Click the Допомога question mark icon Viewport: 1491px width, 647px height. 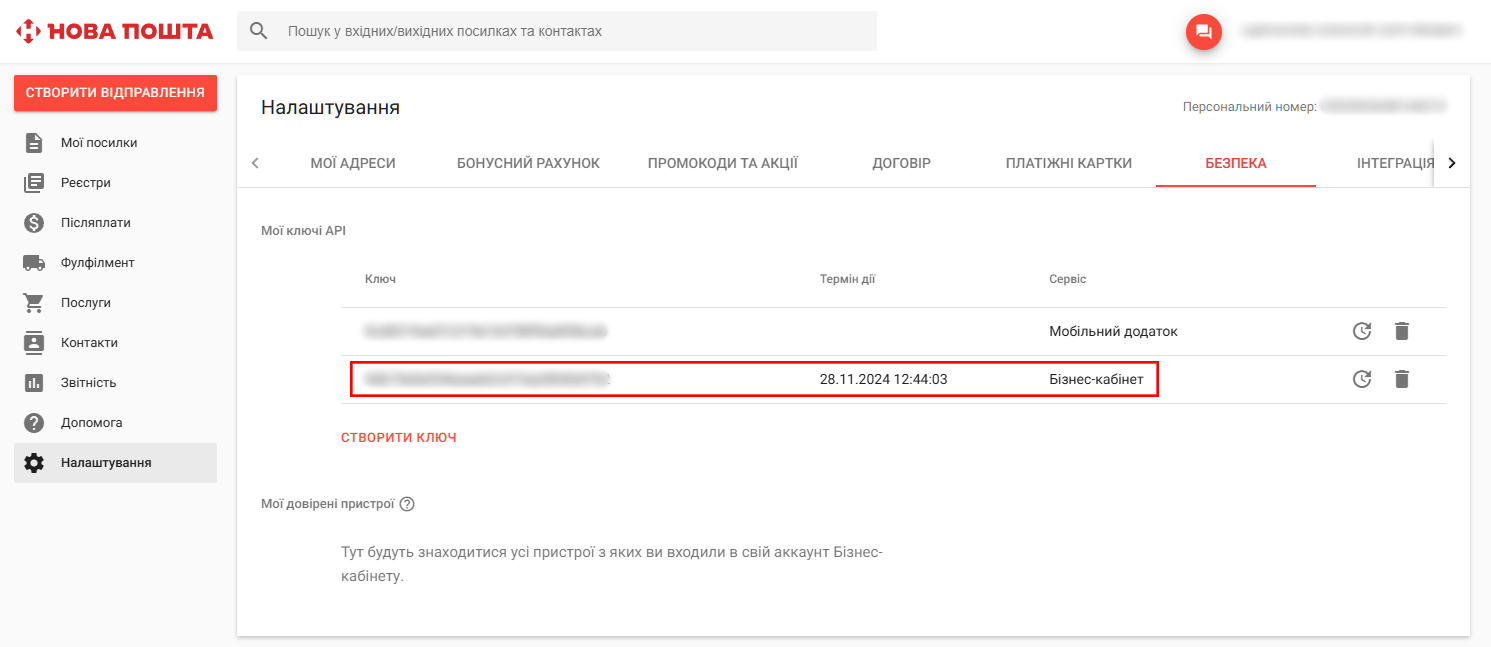(34, 423)
